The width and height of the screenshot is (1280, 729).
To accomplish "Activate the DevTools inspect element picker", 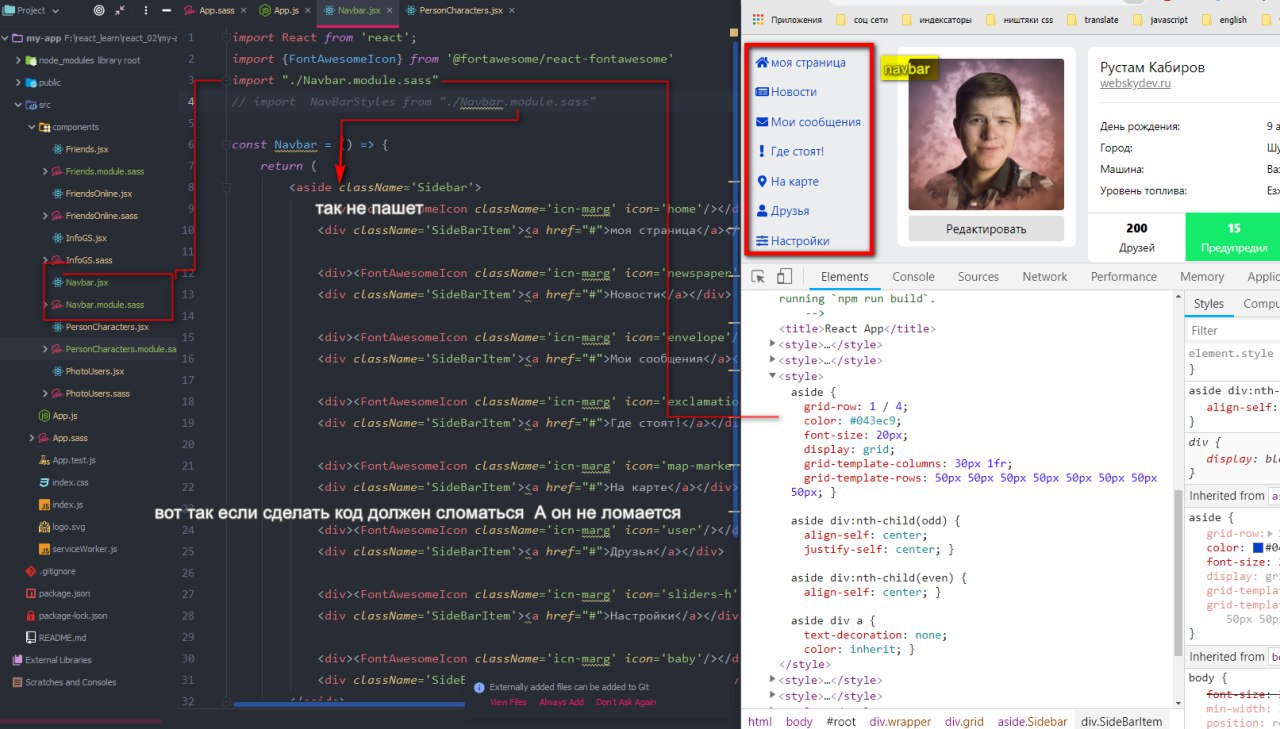I will pyautogui.click(x=758, y=277).
